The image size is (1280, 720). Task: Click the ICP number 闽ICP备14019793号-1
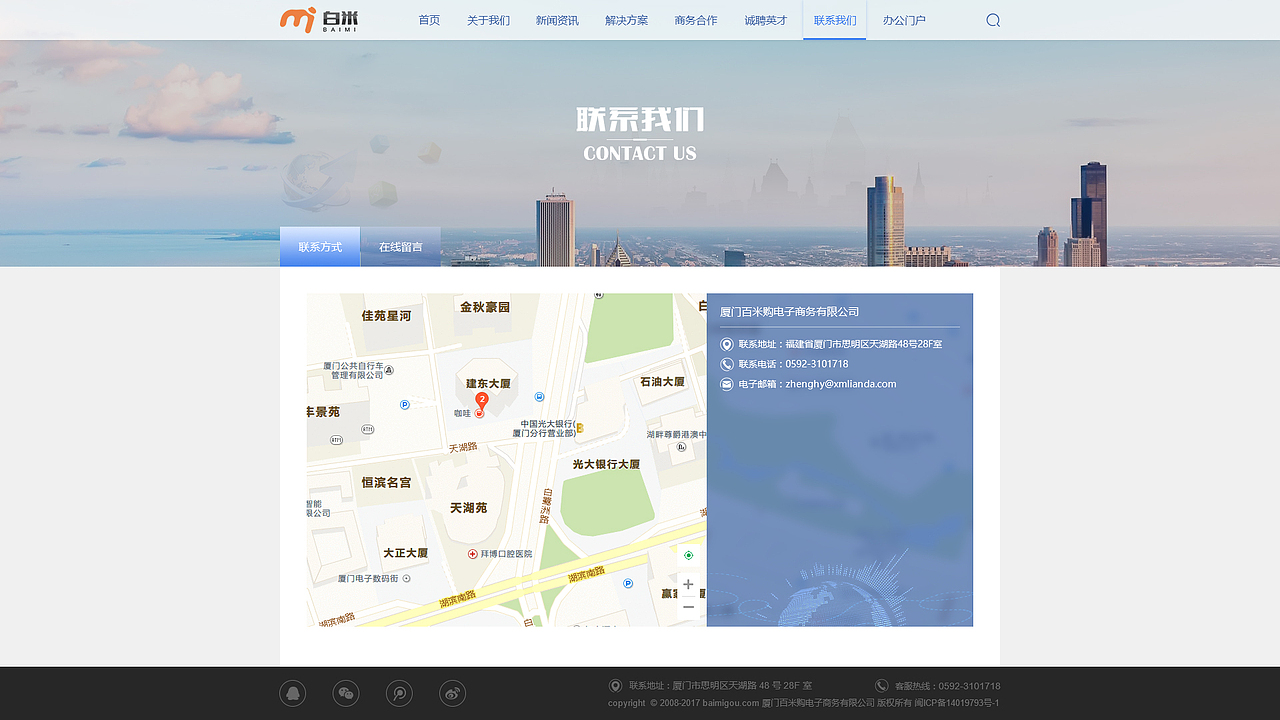[957, 703]
